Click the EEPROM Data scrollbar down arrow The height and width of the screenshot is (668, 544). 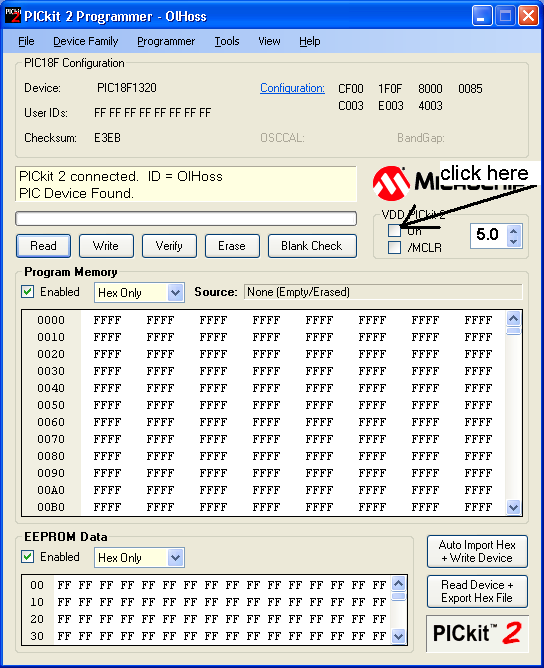(399, 636)
